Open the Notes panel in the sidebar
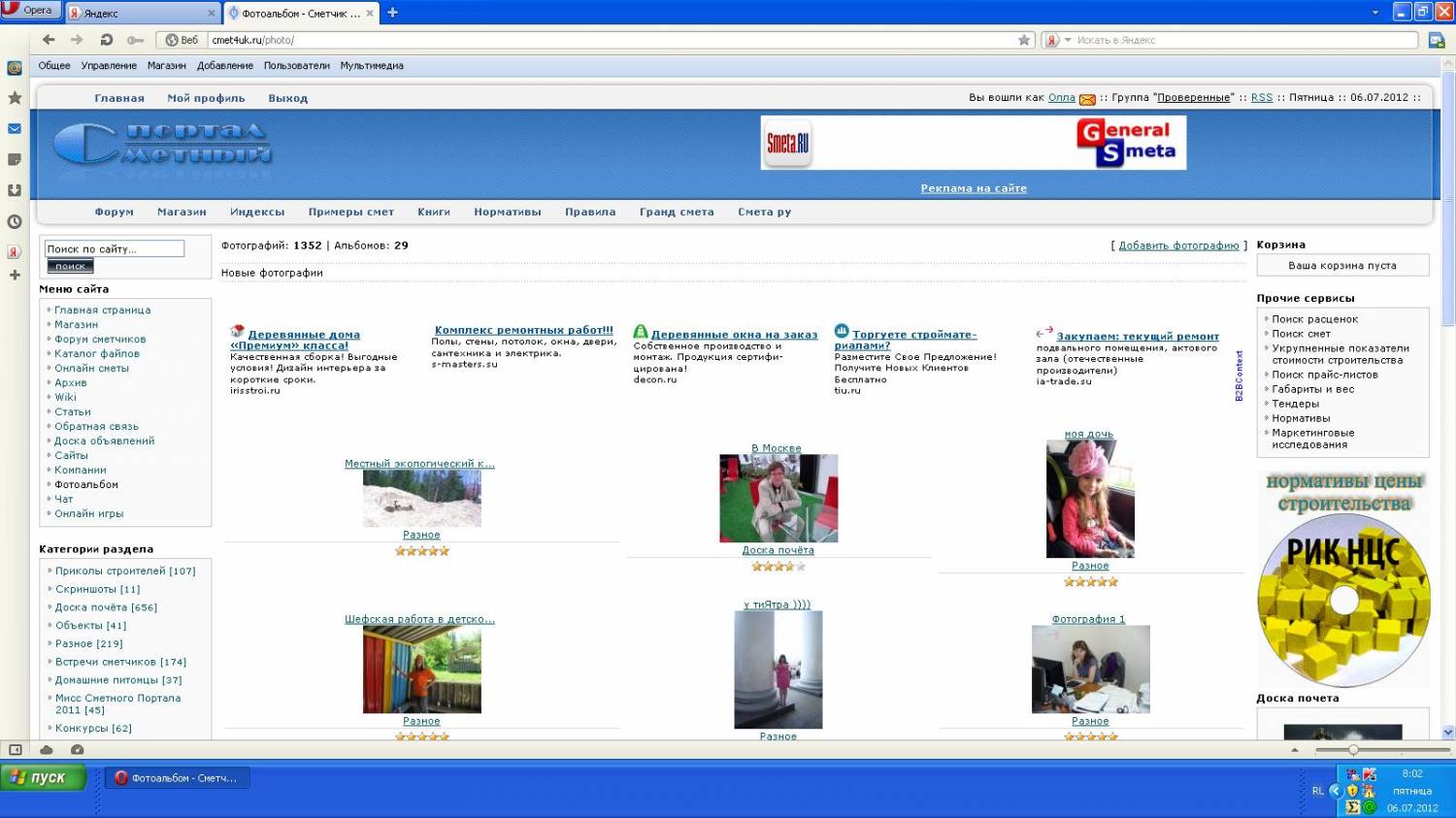Viewport: 1456px width, 818px height. click(x=15, y=160)
